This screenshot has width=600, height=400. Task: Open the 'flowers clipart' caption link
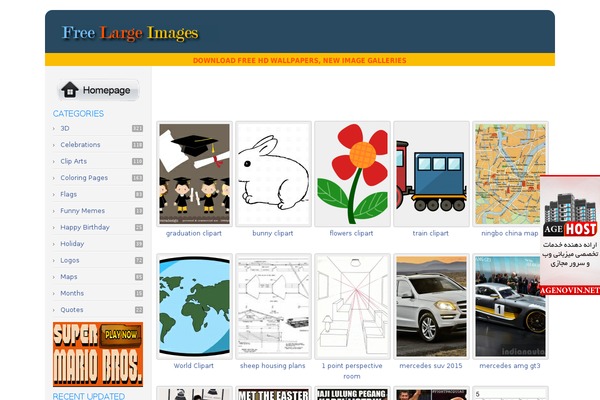click(x=351, y=233)
